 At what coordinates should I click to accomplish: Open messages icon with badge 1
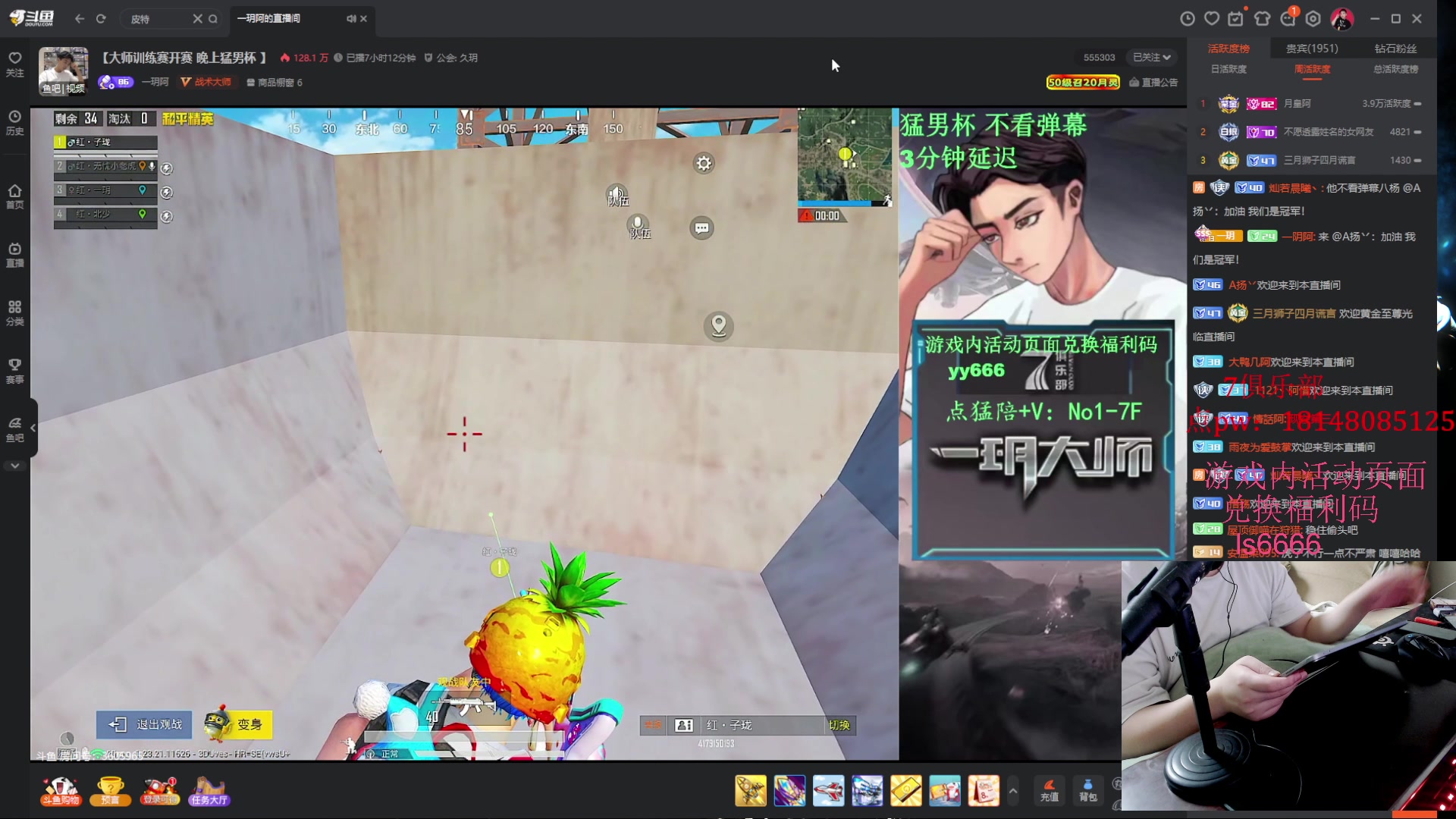click(1288, 18)
